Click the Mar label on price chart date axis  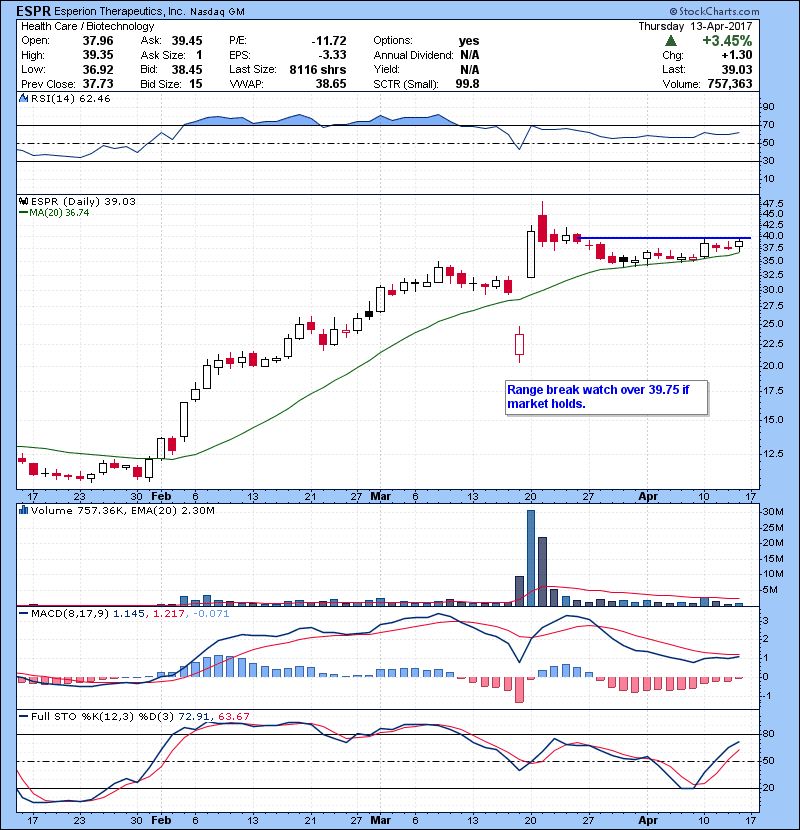coord(380,497)
